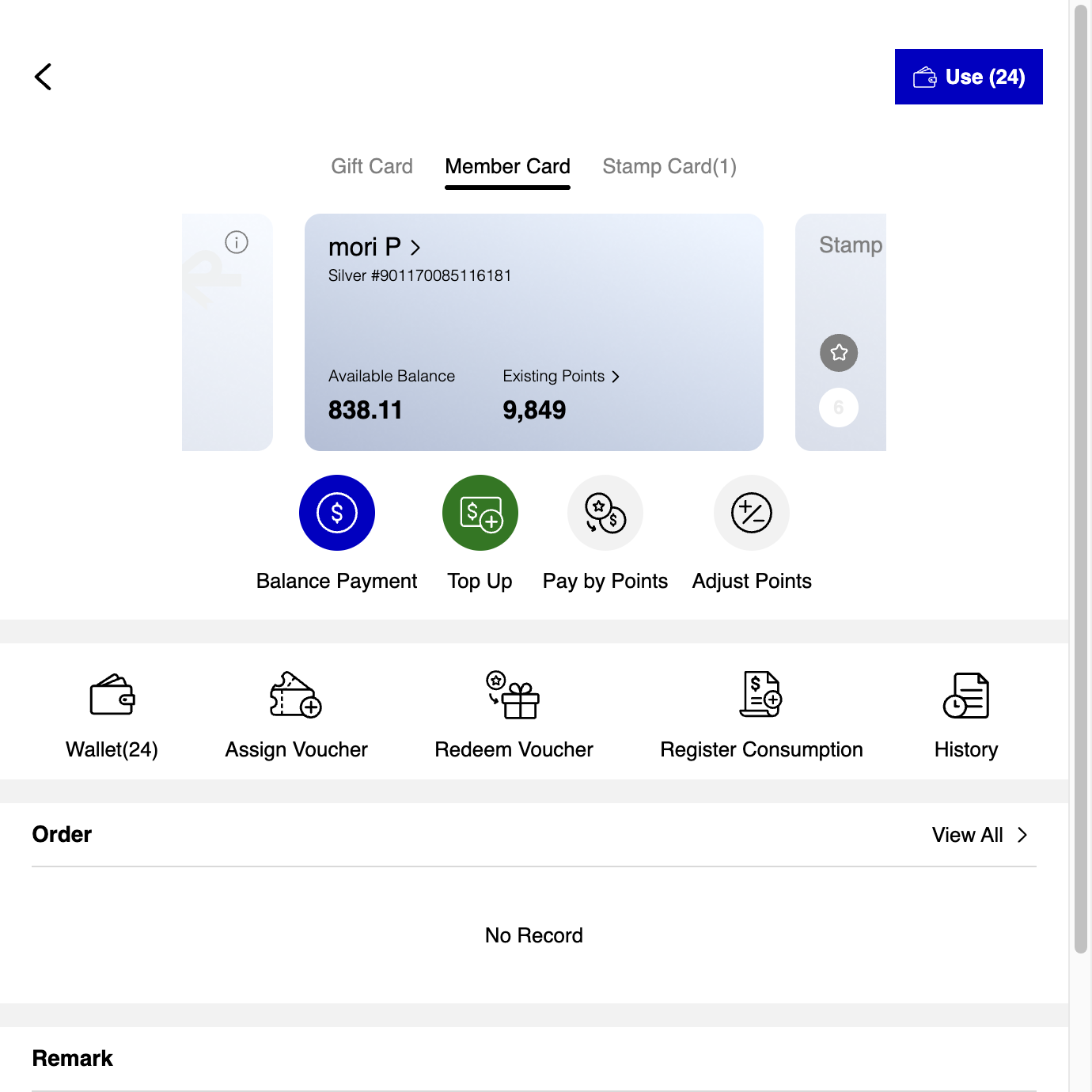
Task: Click the points value 9,849
Action: tap(534, 410)
